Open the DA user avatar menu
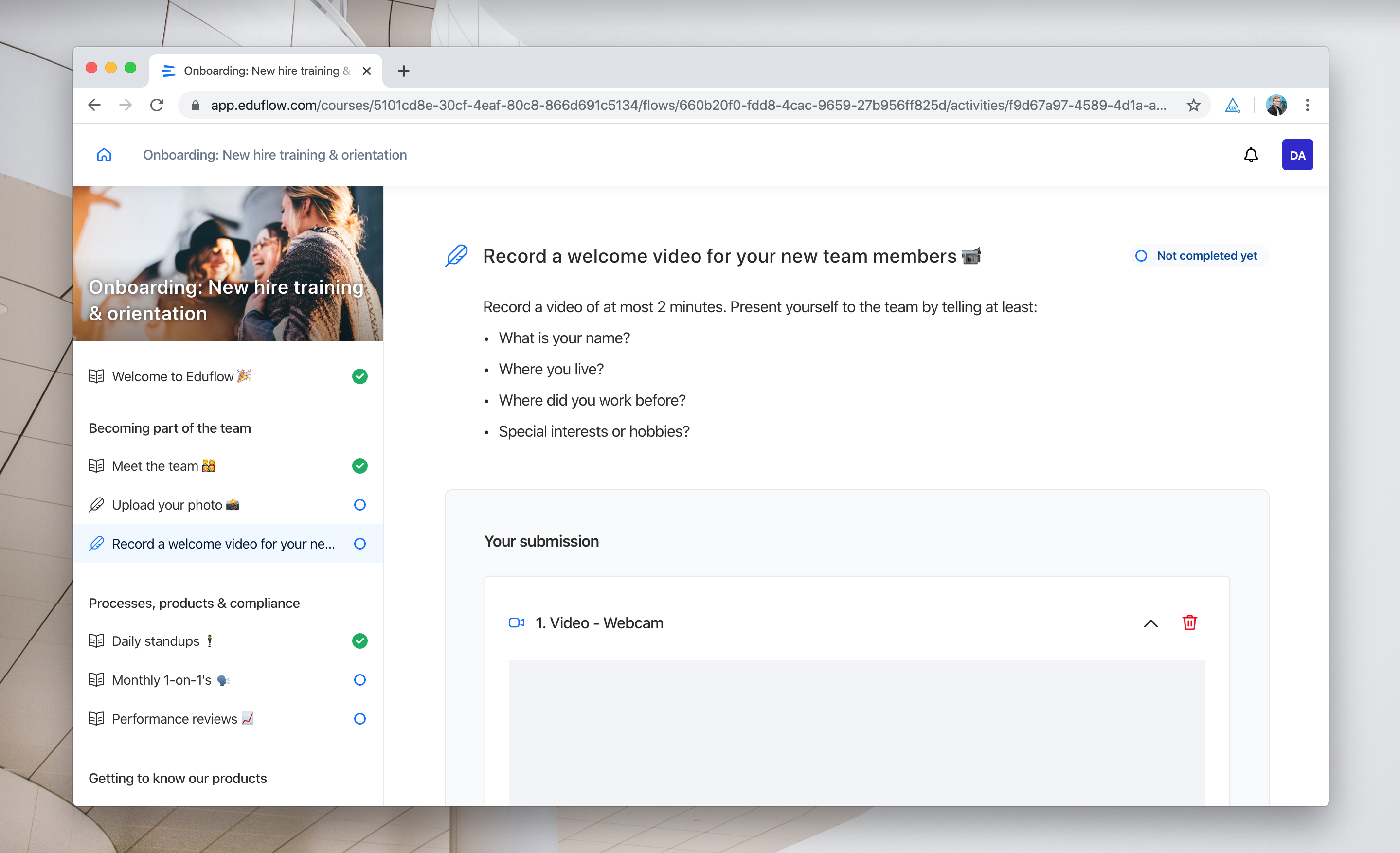Image resolution: width=1400 pixels, height=853 pixels. pyautogui.click(x=1297, y=155)
